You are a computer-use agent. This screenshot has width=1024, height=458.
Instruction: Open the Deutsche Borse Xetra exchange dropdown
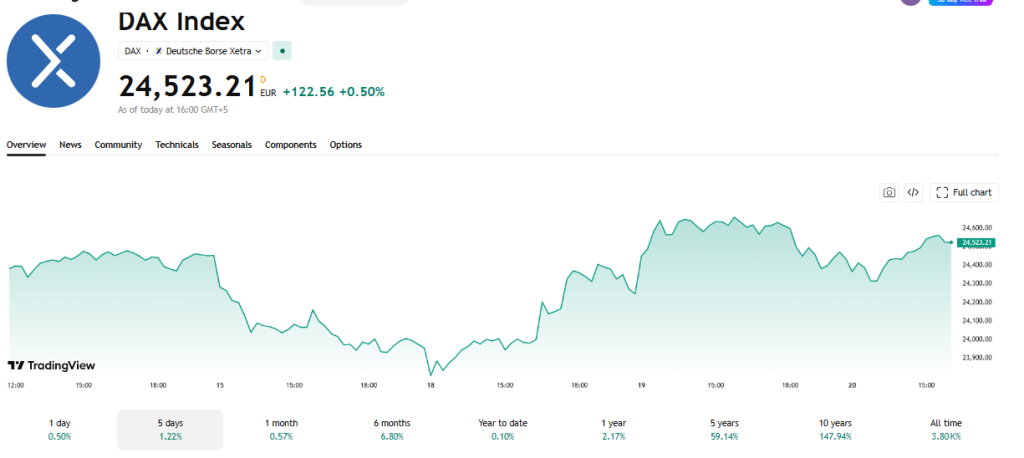pyautogui.click(x=193, y=50)
